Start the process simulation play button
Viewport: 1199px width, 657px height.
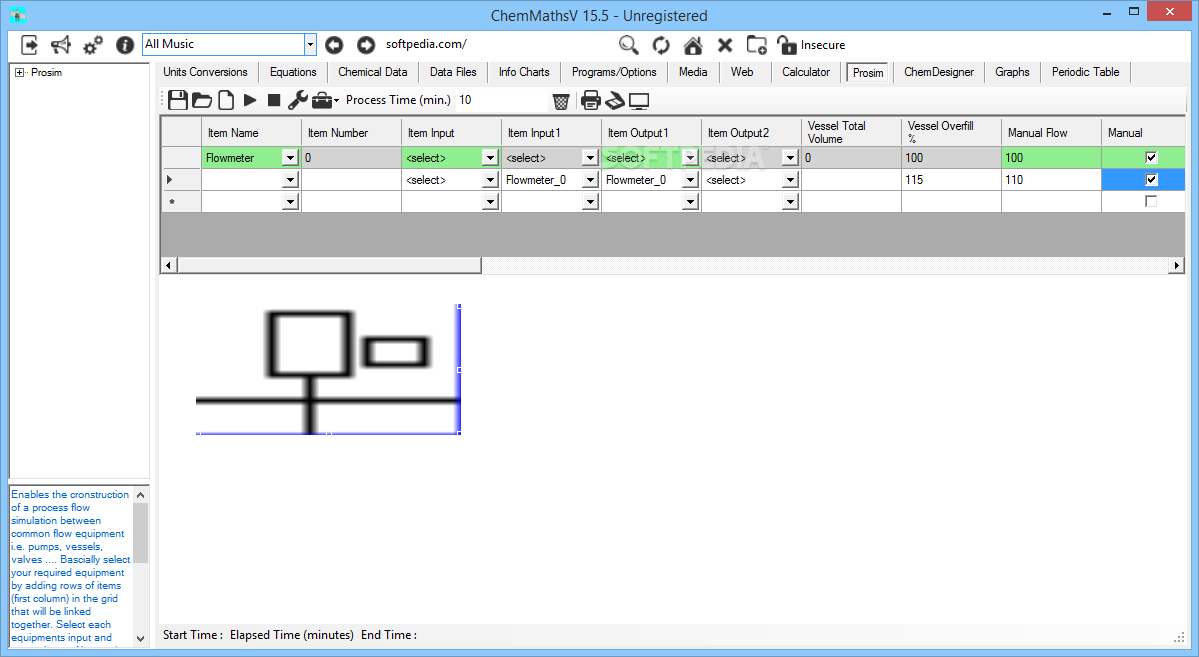(x=250, y=100)
